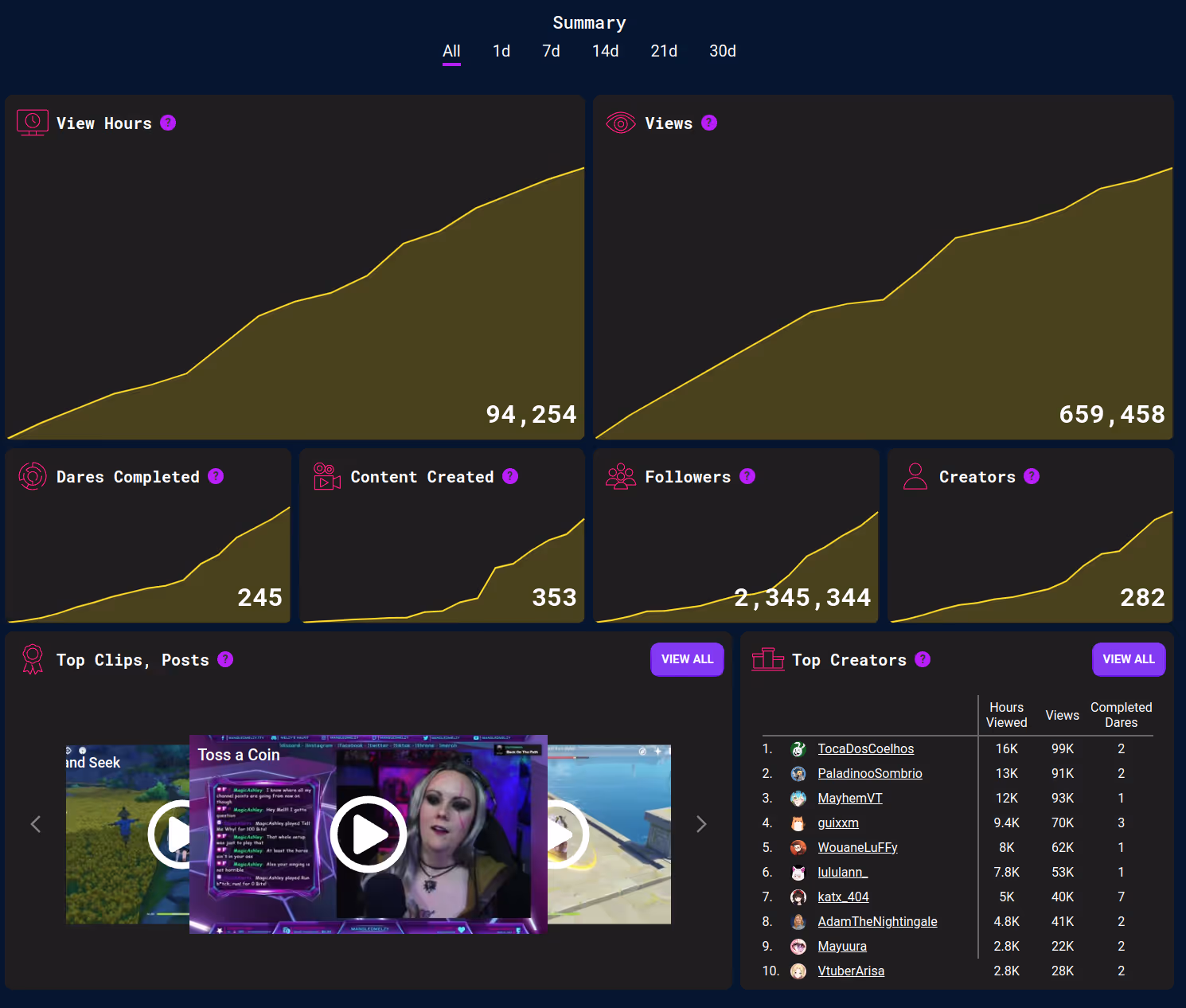Click the Top Creators podium icon
Screen dimensions: 1186x1008
(768, 659)
